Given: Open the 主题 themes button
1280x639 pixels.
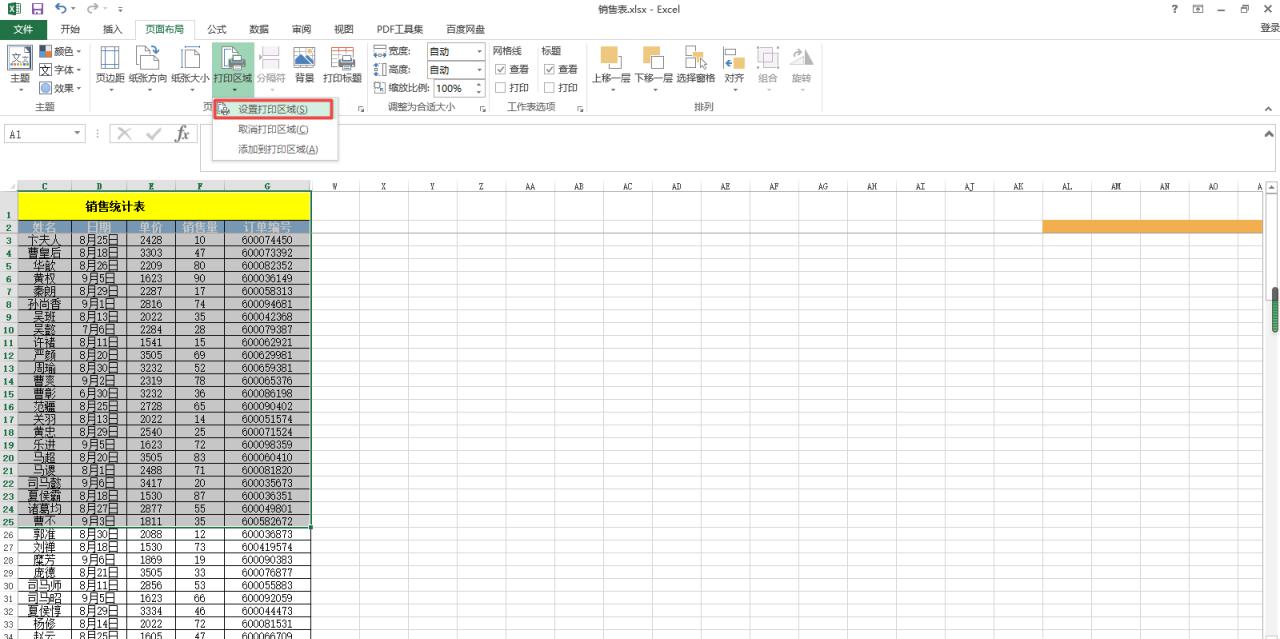Looking at the screenshot, I should point(20,68).
